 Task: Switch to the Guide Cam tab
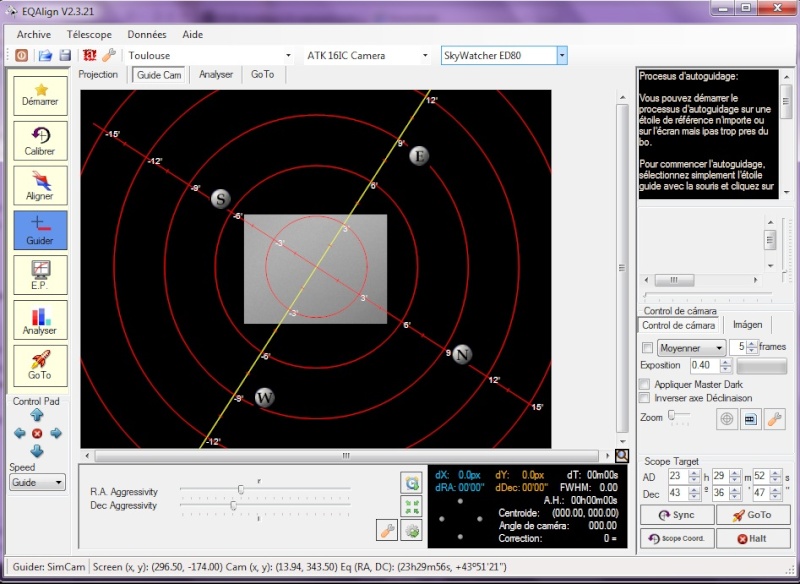159,75
